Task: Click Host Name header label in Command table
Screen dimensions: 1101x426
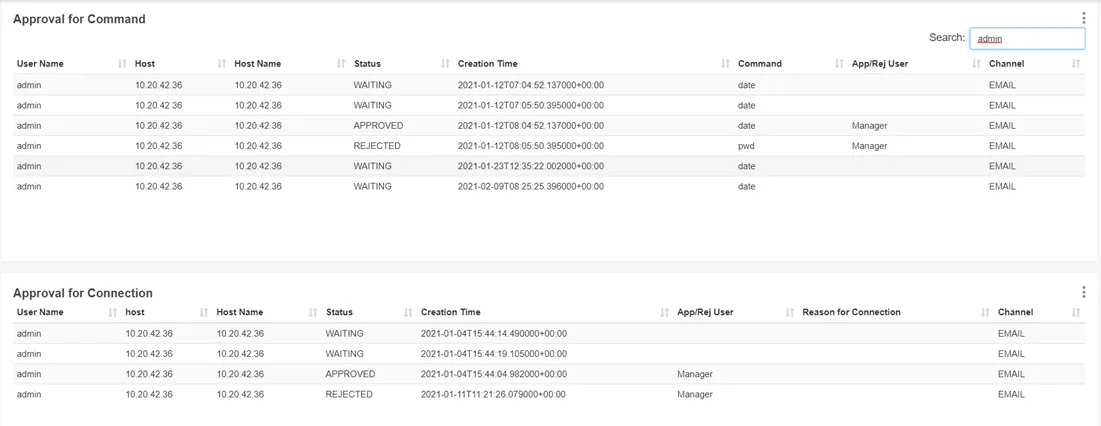Action: [258, 64]
